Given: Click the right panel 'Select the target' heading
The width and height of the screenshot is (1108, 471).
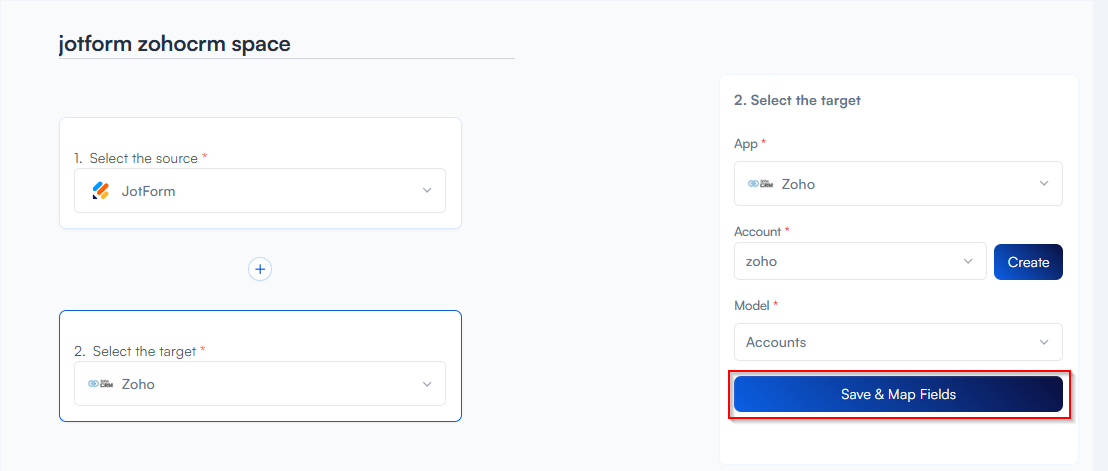Looking at the screenshot, I should (x=797, y=100).
